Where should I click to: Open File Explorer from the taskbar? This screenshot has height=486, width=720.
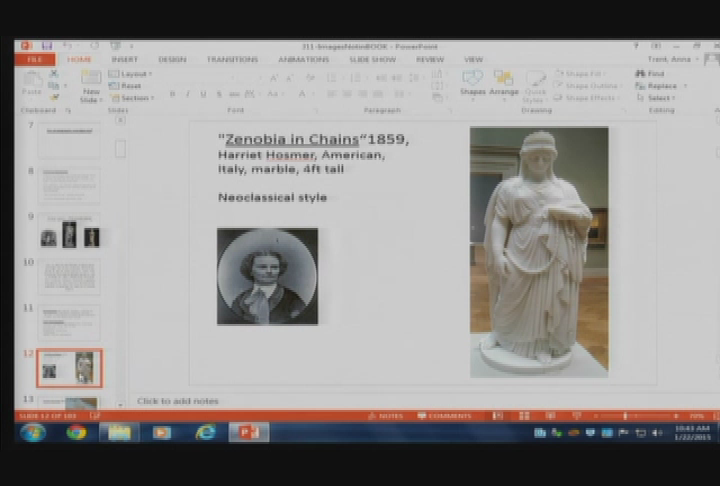[119, 432]
